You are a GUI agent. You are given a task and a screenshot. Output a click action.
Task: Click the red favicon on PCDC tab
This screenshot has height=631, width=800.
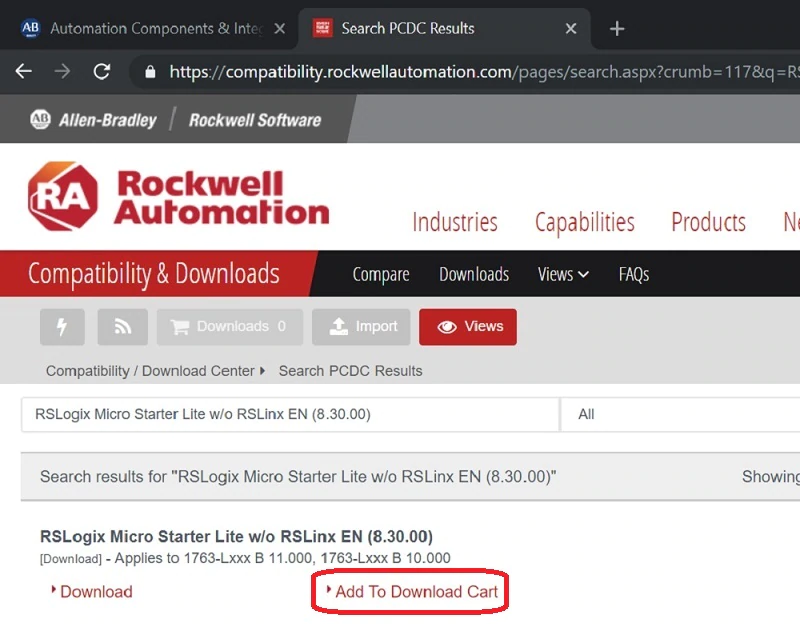322,28
